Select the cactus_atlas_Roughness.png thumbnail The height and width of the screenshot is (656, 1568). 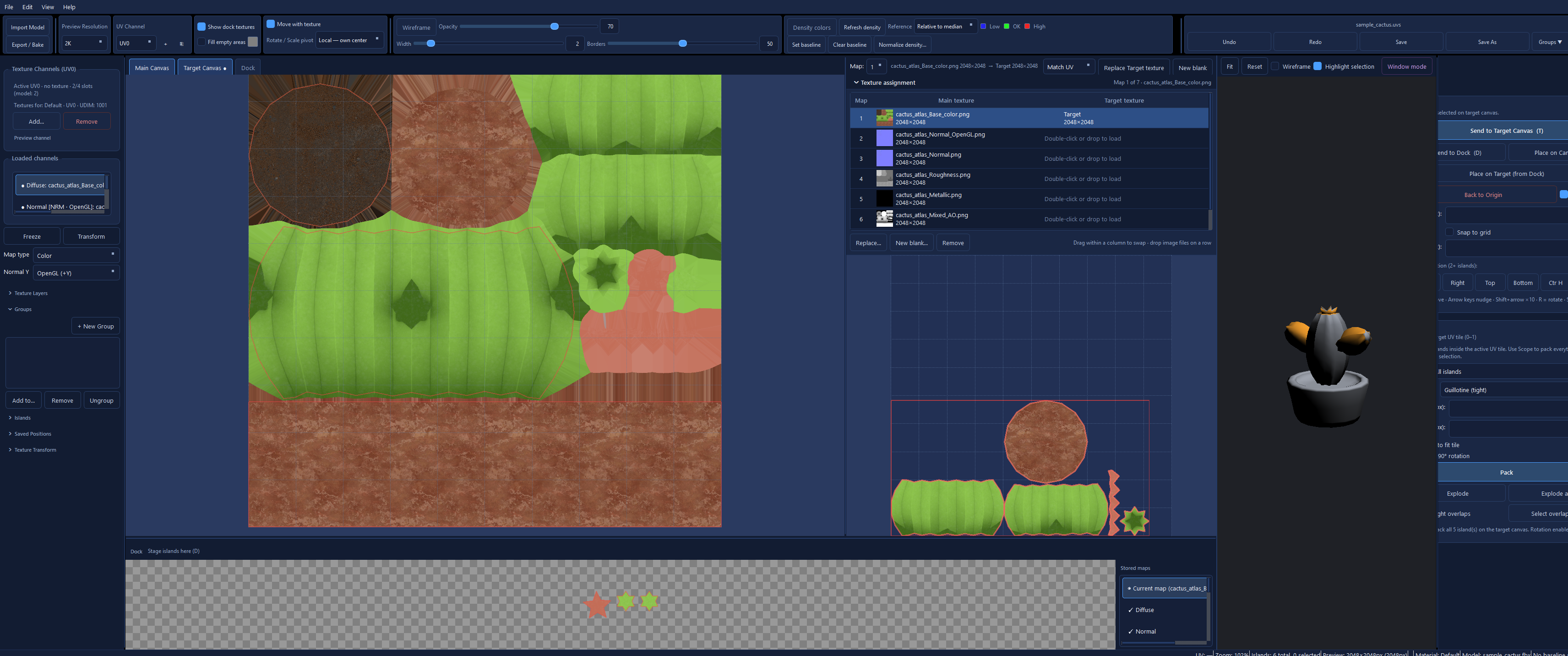pos(884,179)
